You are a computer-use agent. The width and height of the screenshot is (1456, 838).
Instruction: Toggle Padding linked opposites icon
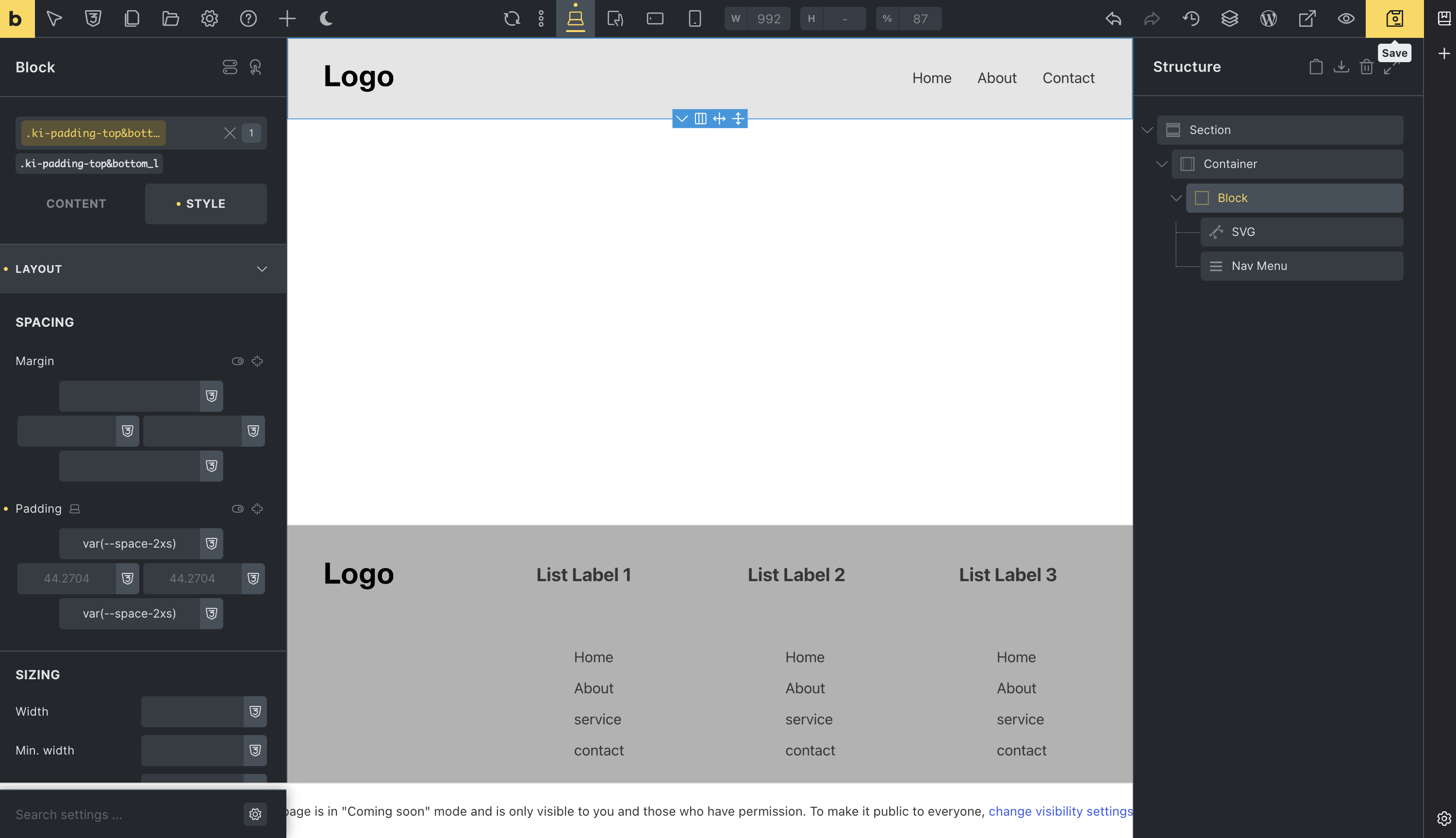(x=238, y=509)
